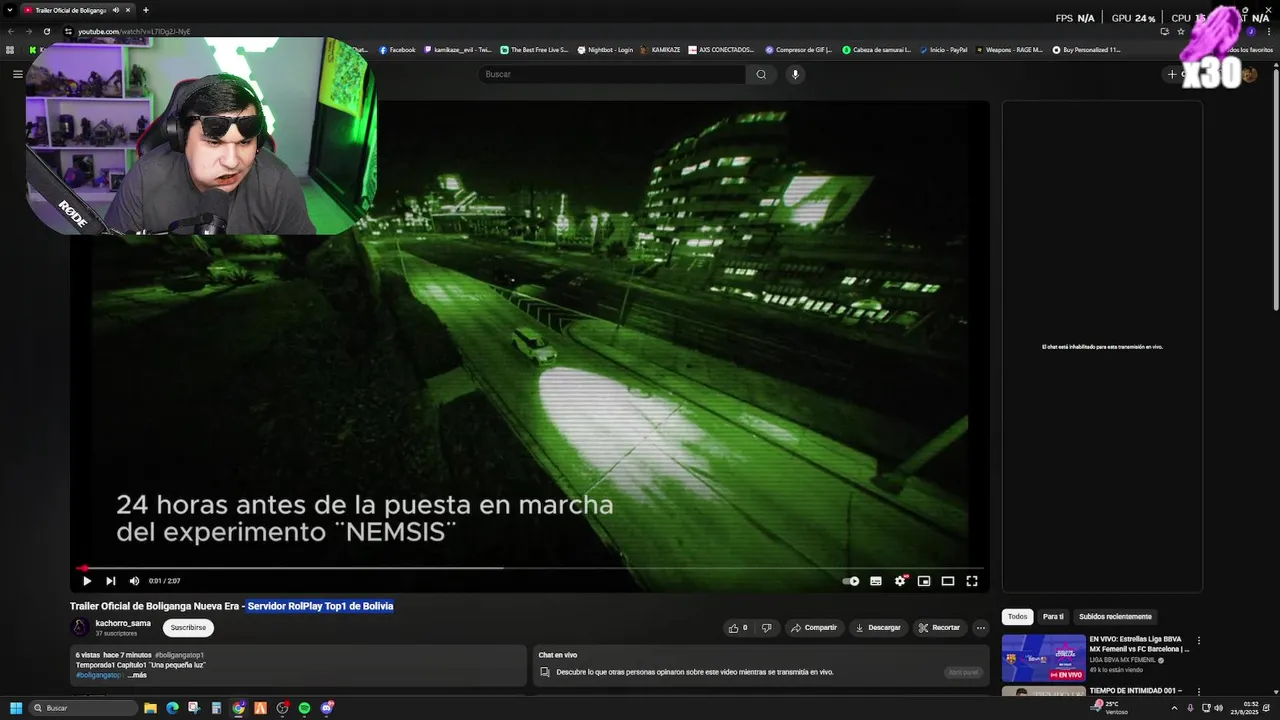Open Discord from the taskbar
The width and height of the screenshot is (1280, 720).
pyautogui.click(x=327, y=708)
